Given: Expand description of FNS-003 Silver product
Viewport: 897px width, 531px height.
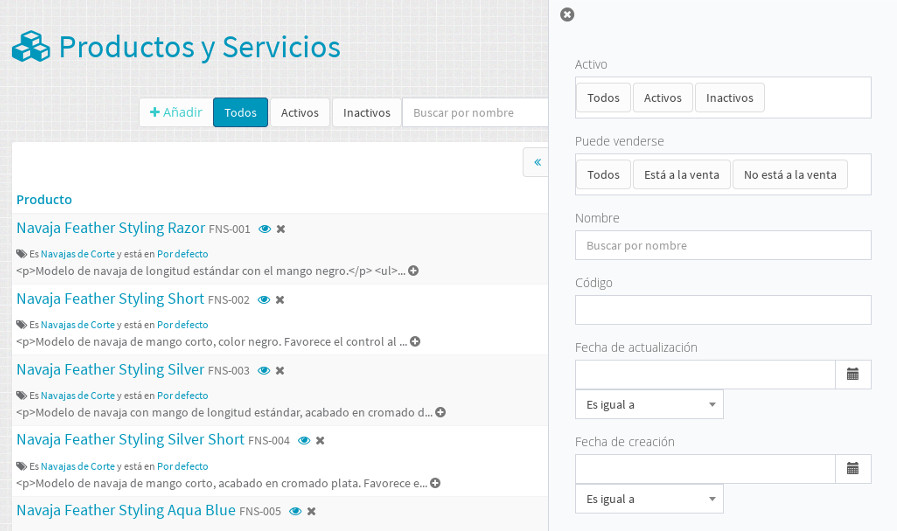Looking at the screenshot, I should (x=440, y=413).
